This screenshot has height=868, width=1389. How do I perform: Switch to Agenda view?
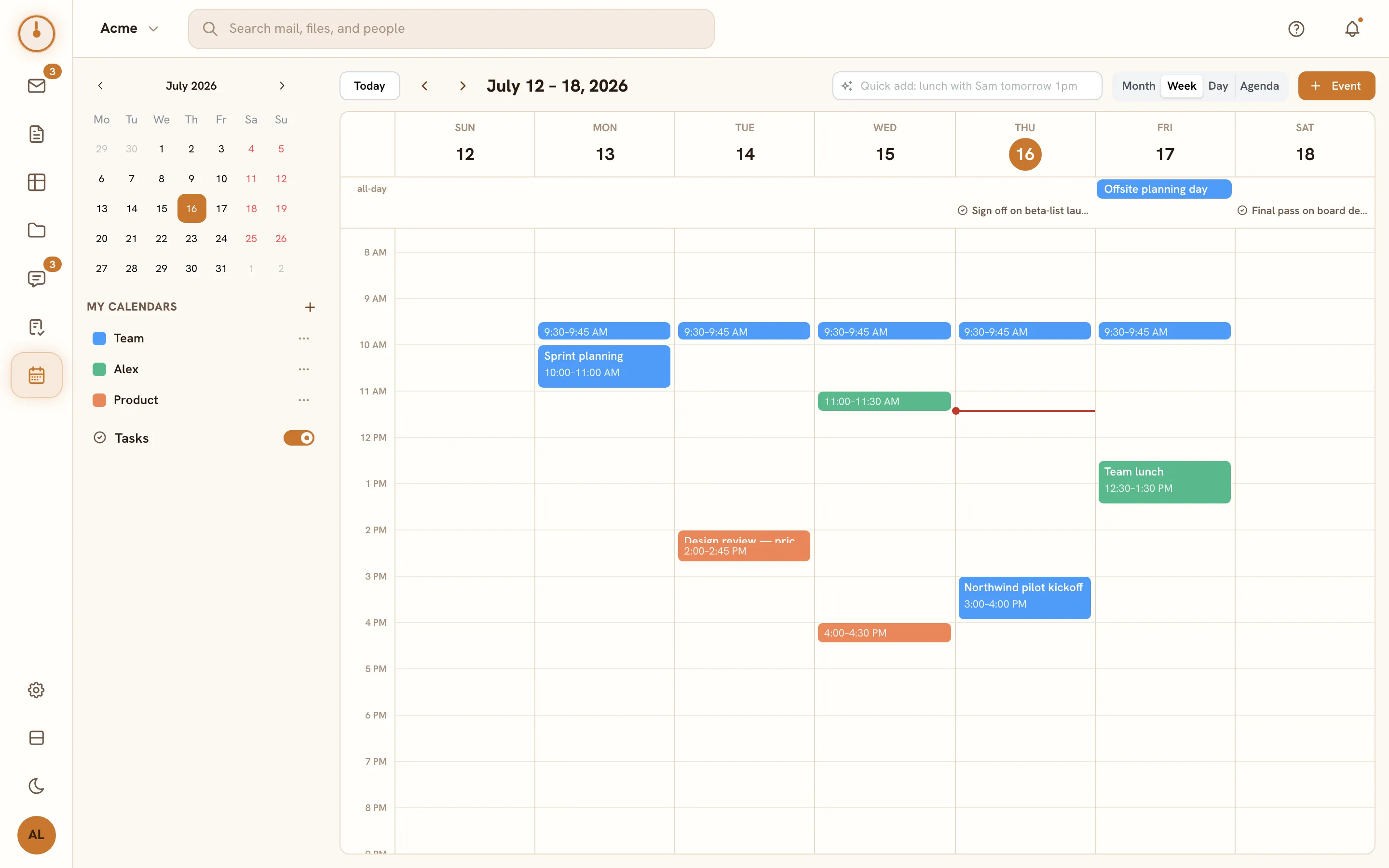coord(1259,86)
